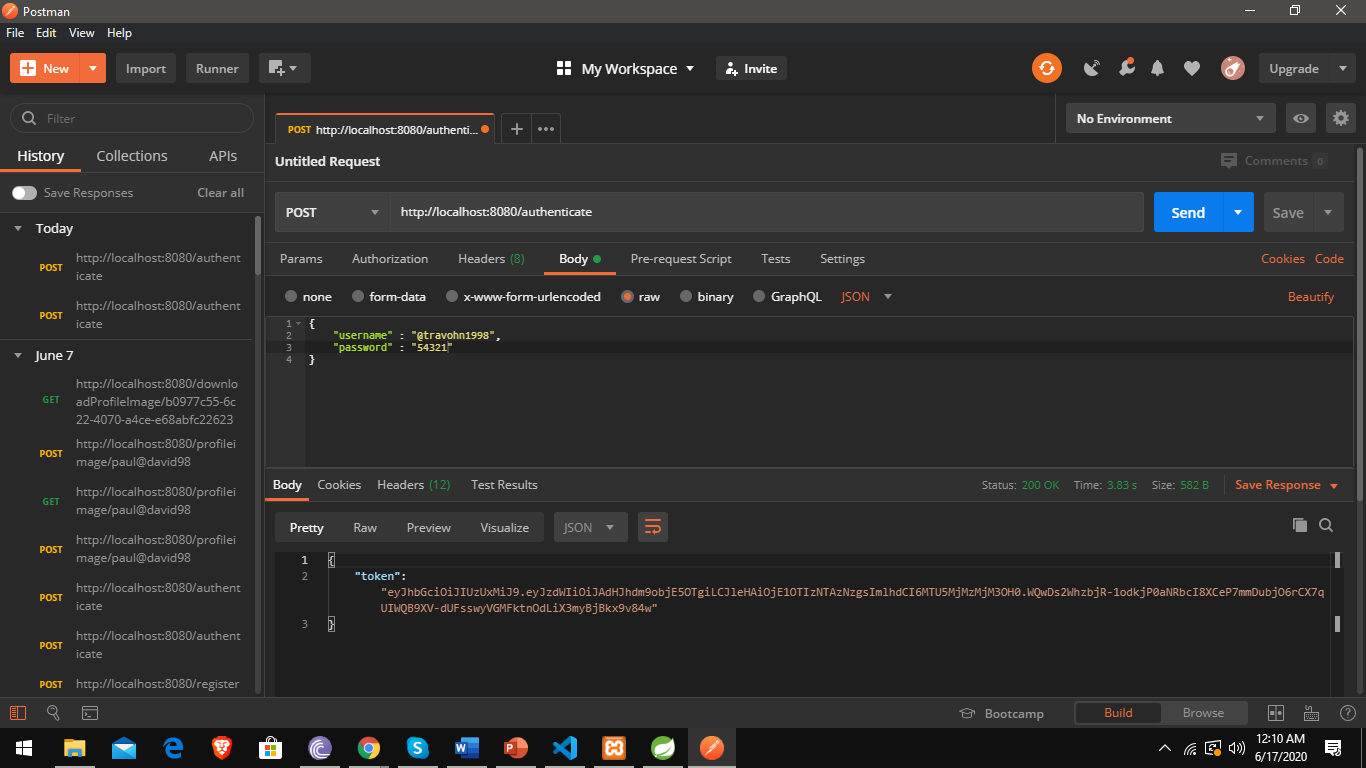Toggle the response line wrap icon
Screen dimensions: 1366x768
[x=653, y=527]
